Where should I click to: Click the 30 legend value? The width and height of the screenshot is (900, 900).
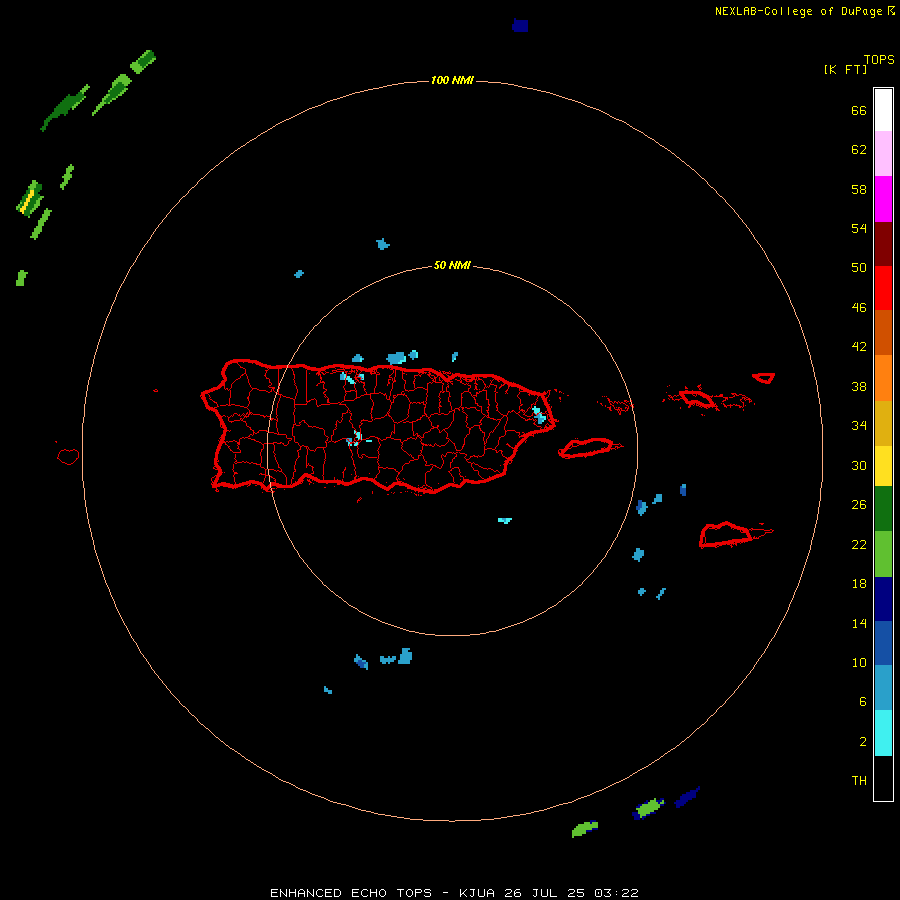(859, 465)
